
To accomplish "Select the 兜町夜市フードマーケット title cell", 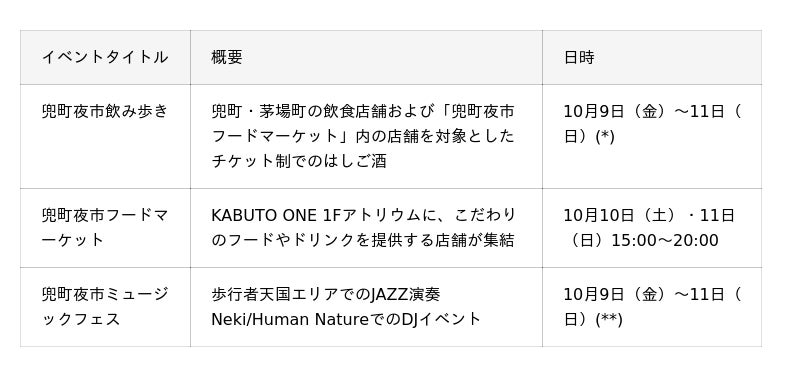I will pyautogui.click(x=105, y=228).
